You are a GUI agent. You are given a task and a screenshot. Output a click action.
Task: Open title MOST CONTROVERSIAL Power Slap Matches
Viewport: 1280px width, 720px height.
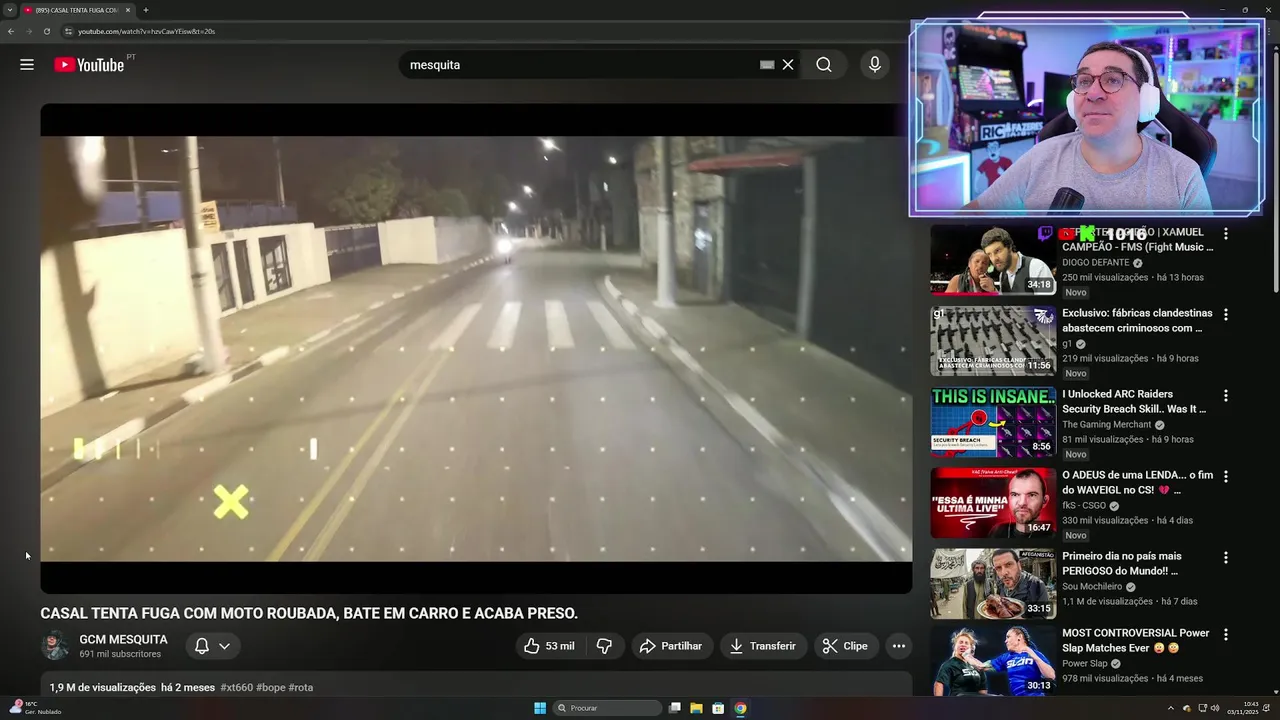click(x=1136, y=641)
